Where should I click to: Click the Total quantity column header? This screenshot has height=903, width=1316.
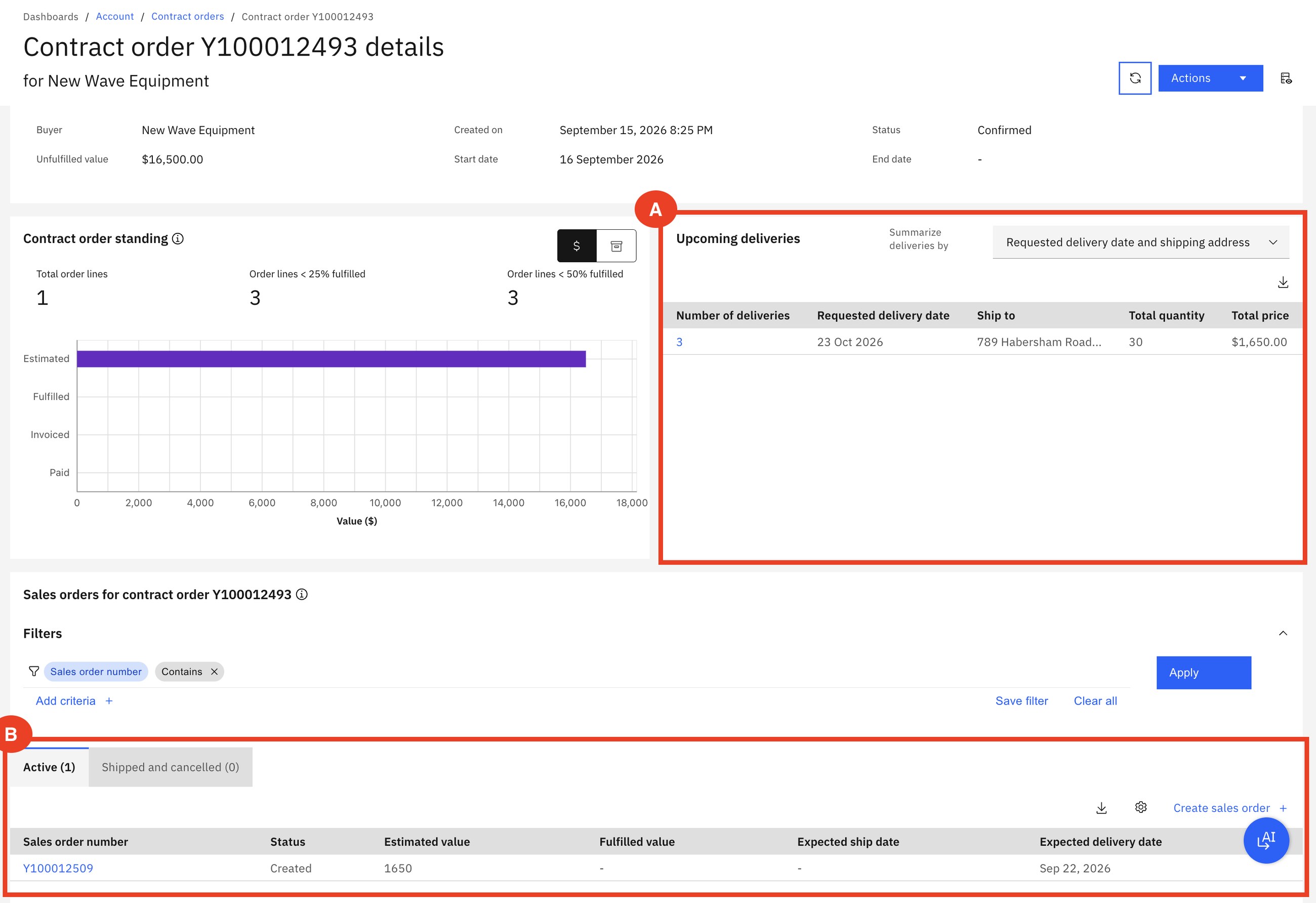(1166, 315)
